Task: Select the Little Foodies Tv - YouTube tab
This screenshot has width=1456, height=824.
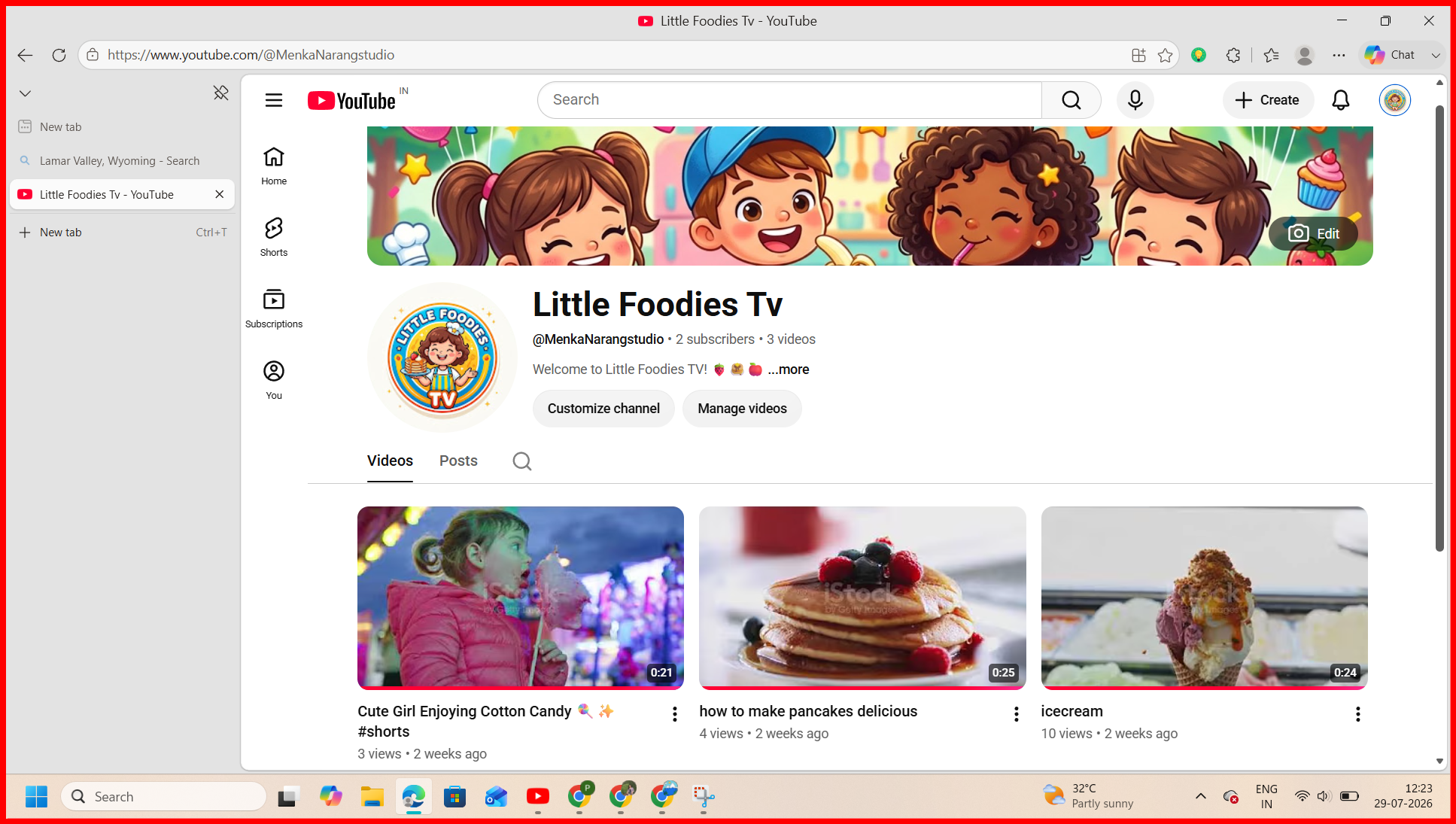Action: click(x=122, y=194)
